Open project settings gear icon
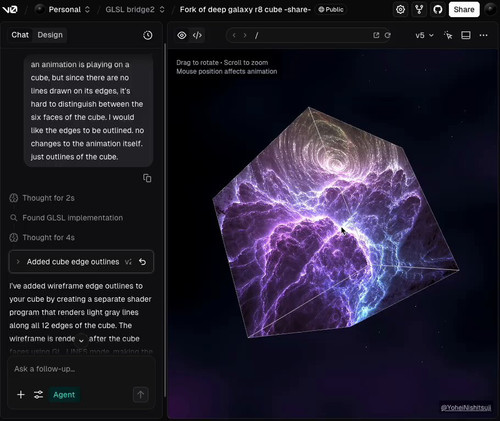This screenshot has height=421, width=500. coord(400,10)
